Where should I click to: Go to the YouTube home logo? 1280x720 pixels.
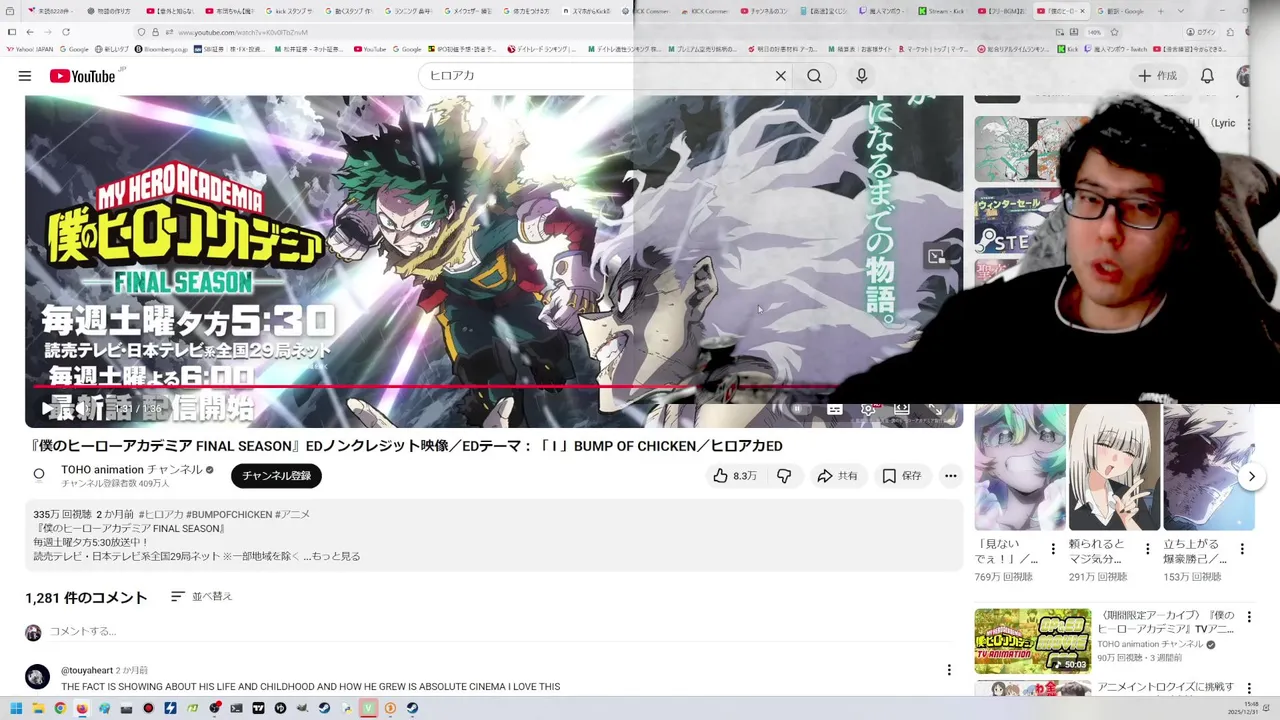82,76
